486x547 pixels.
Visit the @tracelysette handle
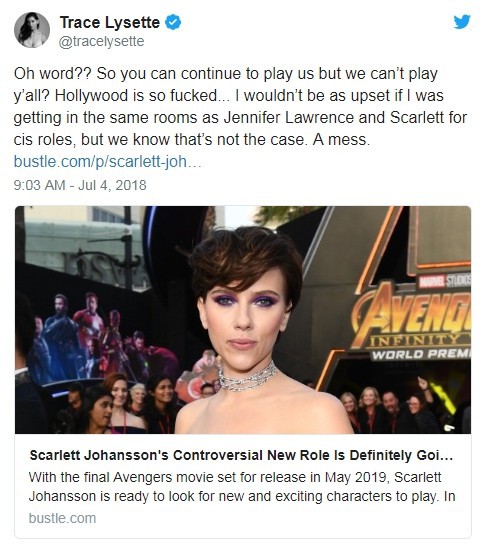pos(102,42)
